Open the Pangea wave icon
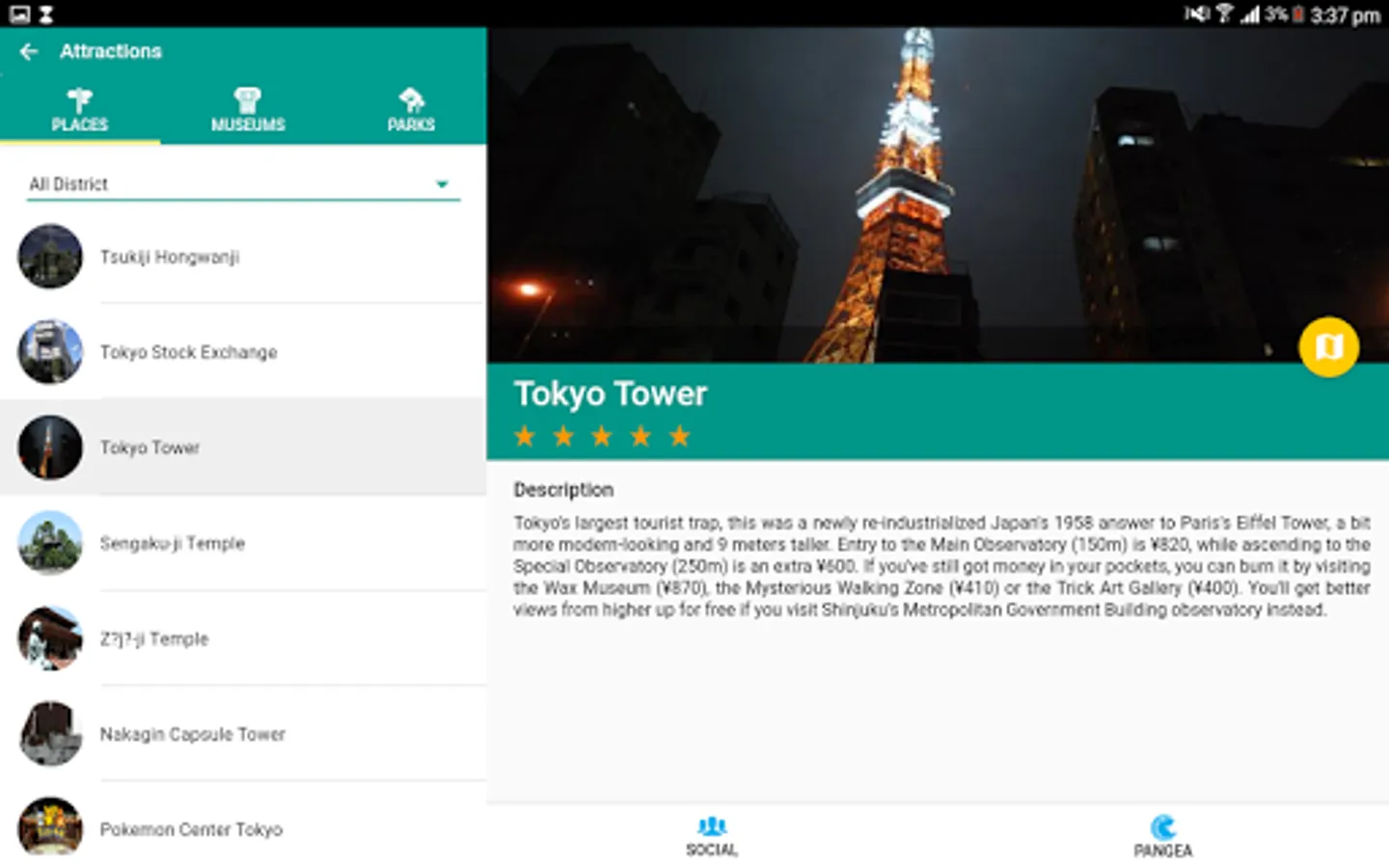This screenshot has height=868, width=1389. (x=1163, y=827)
